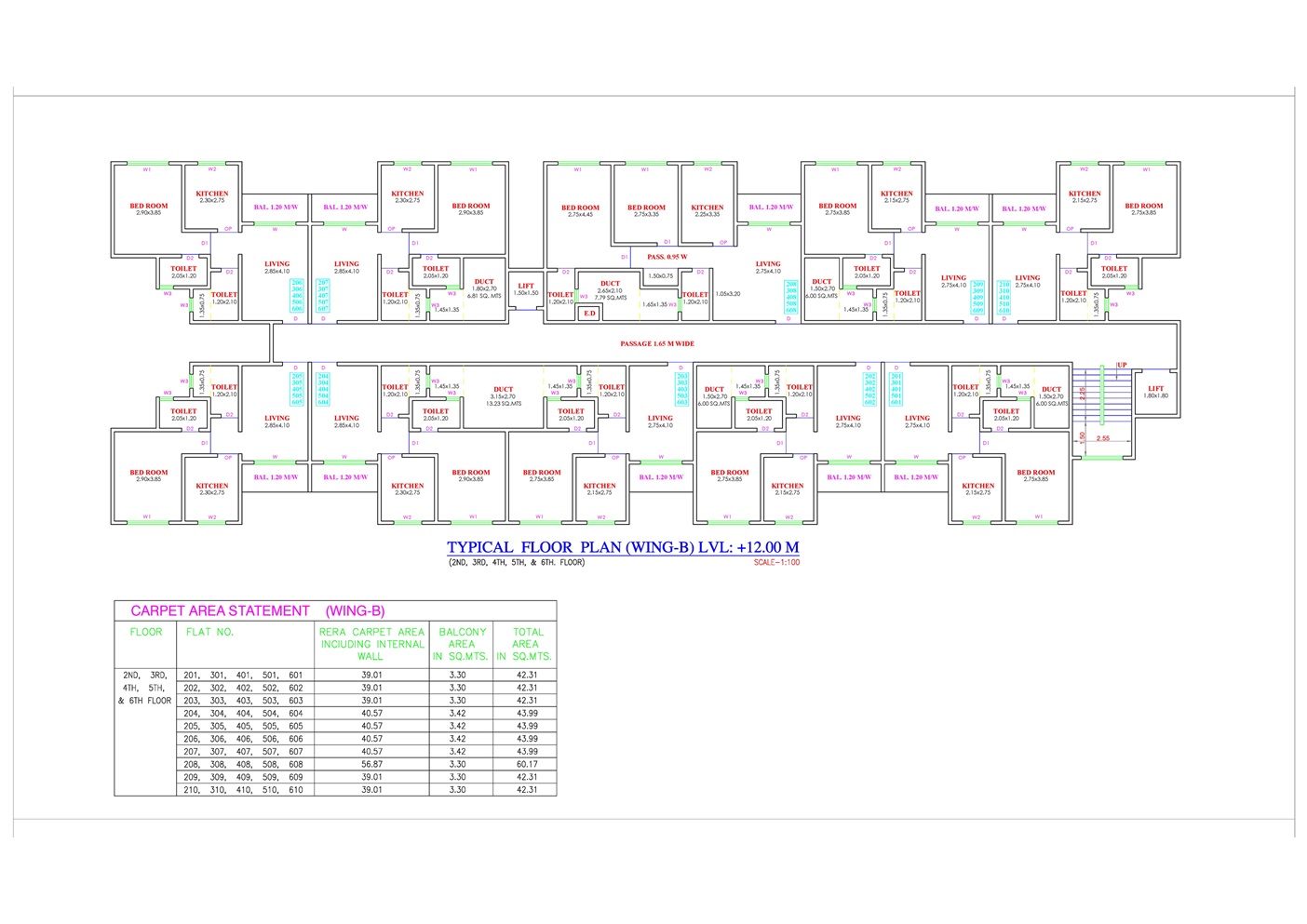
Task: Click table cell '210, 310, 410, 510, 610'
Action: point(244,790)
